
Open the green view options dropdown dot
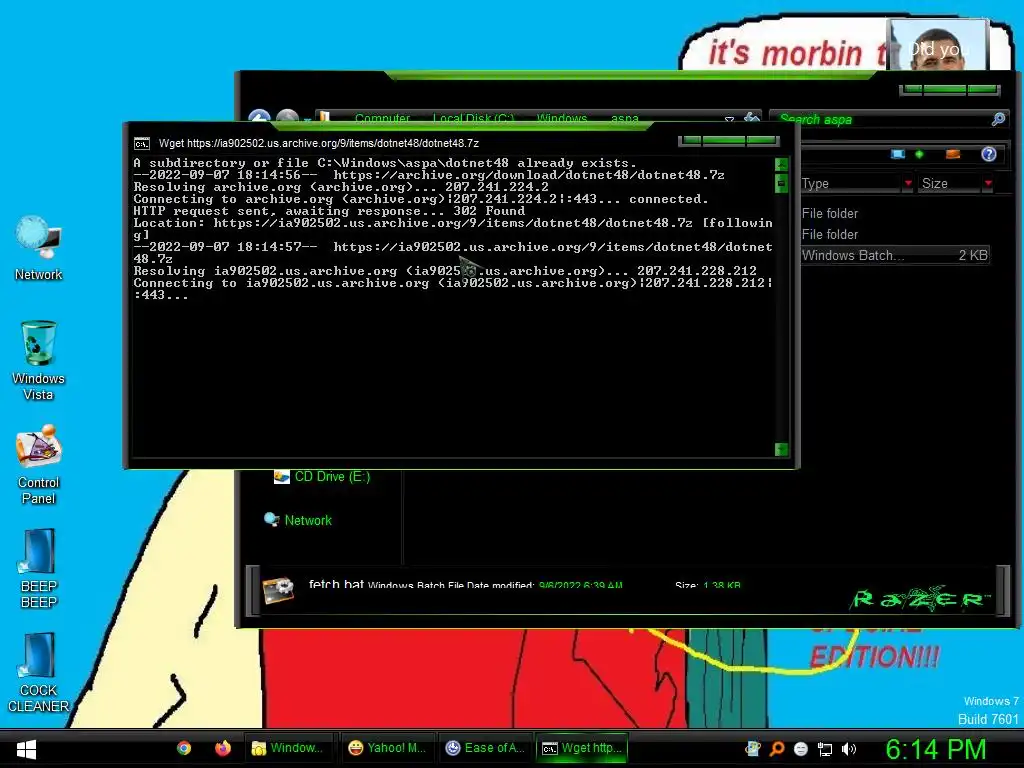pos(920,154)
